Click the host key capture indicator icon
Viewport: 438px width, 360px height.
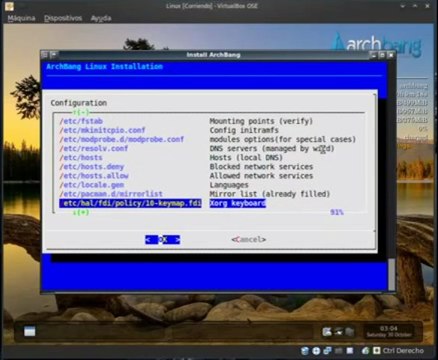click(377, 351)
